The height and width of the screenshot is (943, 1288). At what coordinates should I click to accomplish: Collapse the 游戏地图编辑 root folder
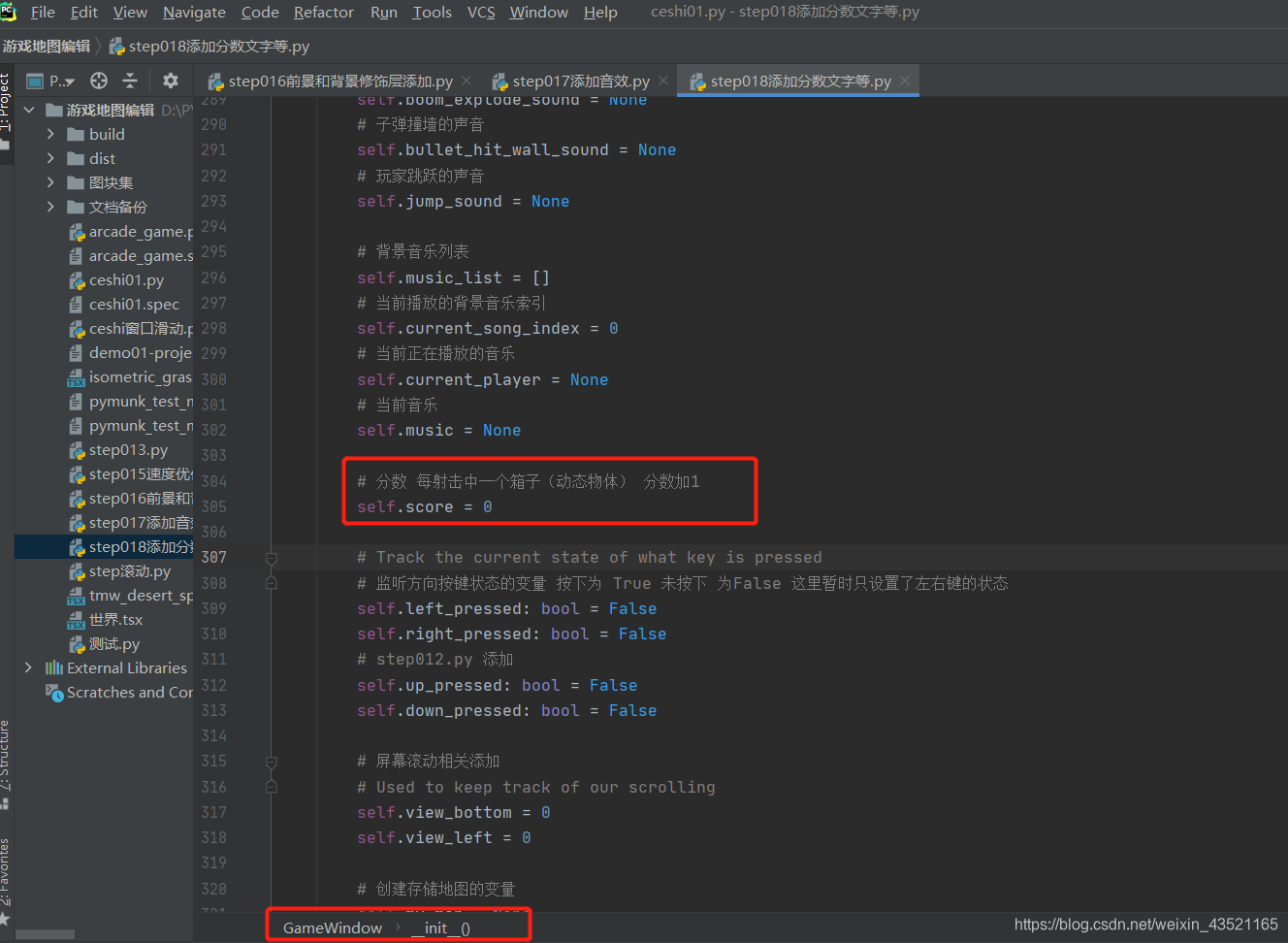point(29,110)
